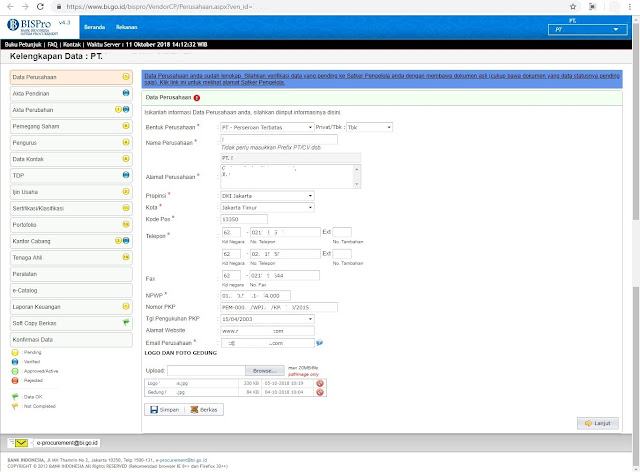The height and width of the screenshot is (472, 640).
Task: Click the NPWP input field
Action: click(x=256, y=296)
